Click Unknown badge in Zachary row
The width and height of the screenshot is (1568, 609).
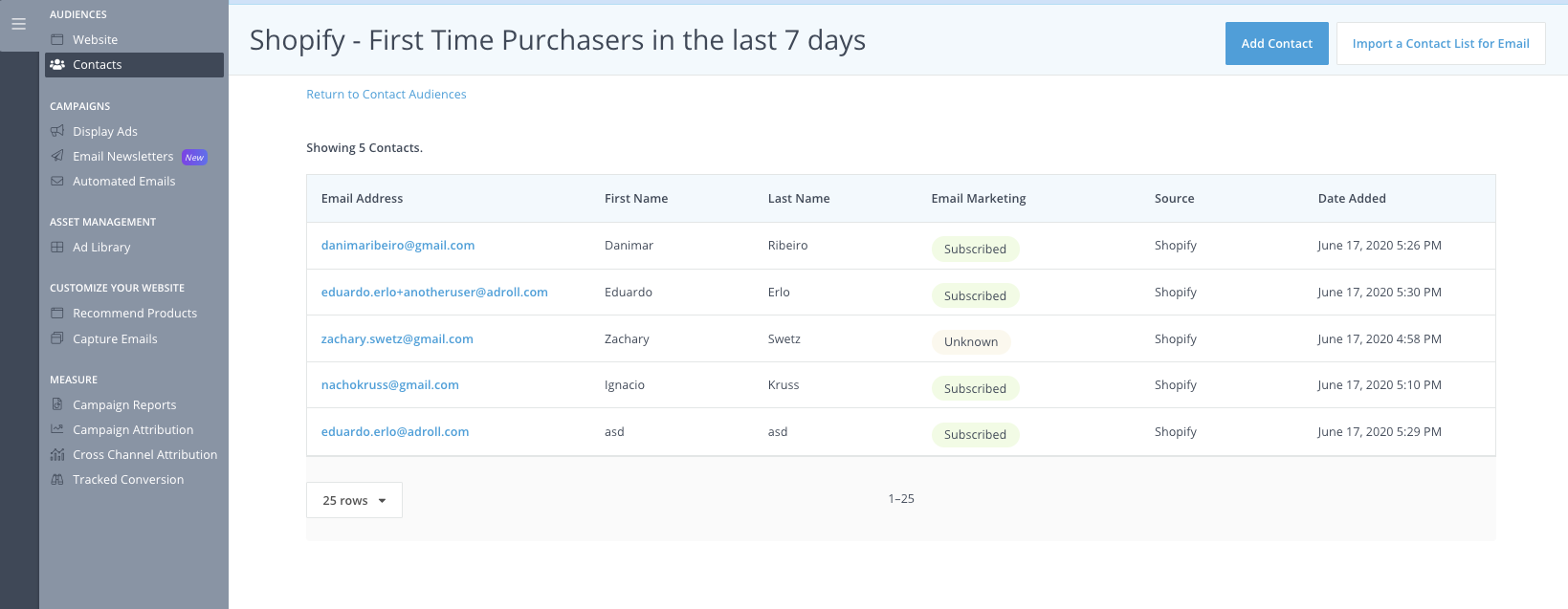(x=971, y=341)
